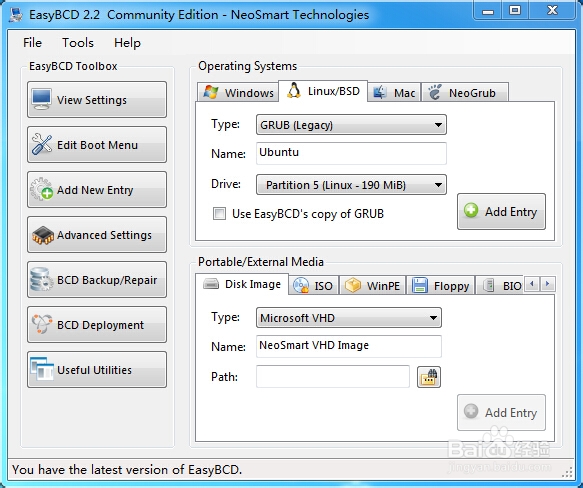583x488 pixels.
Task: Open View Settings in the toolbox
Action: (x=97, y=100)
